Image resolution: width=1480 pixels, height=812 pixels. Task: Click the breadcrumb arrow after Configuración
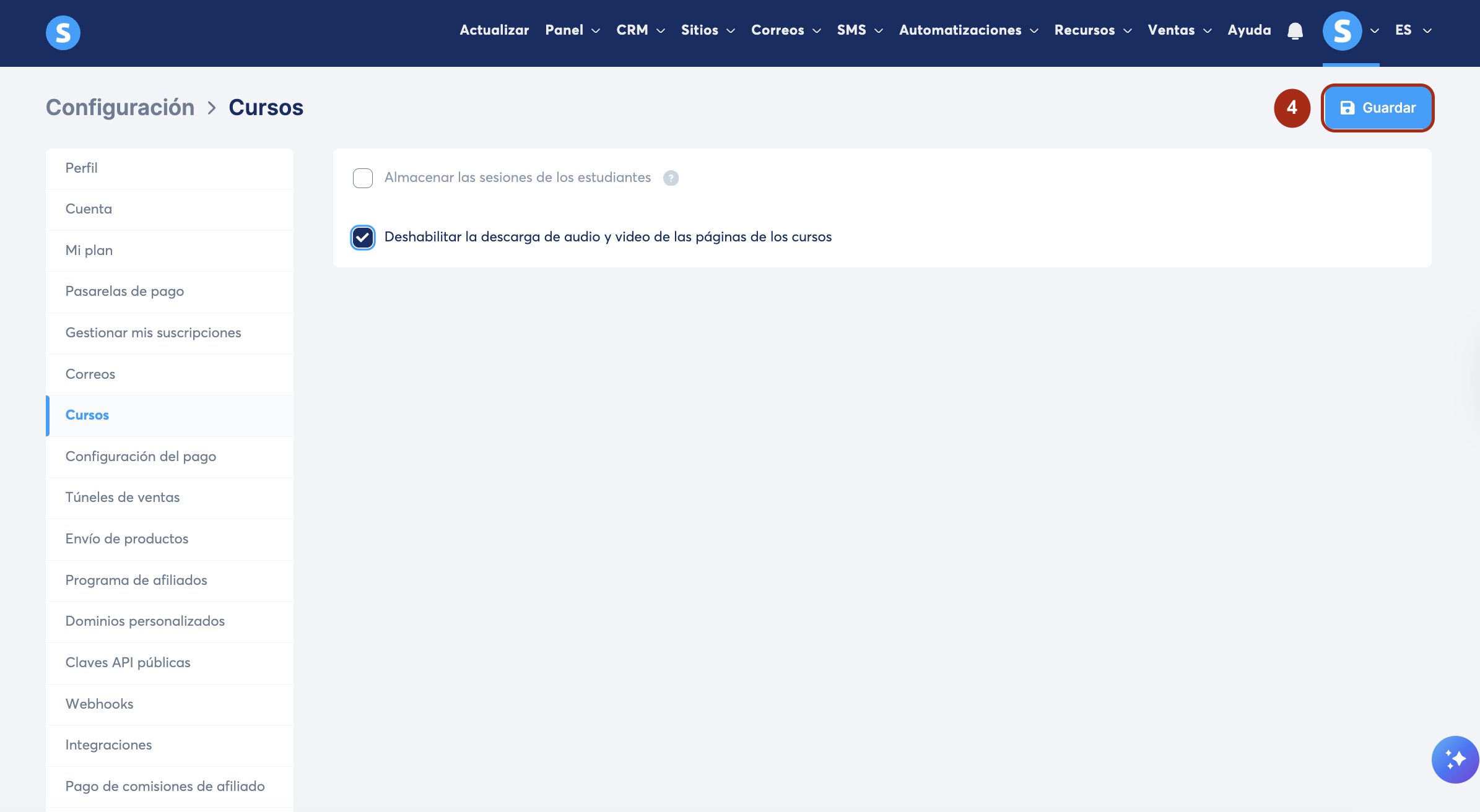click(x=212, y=108)
